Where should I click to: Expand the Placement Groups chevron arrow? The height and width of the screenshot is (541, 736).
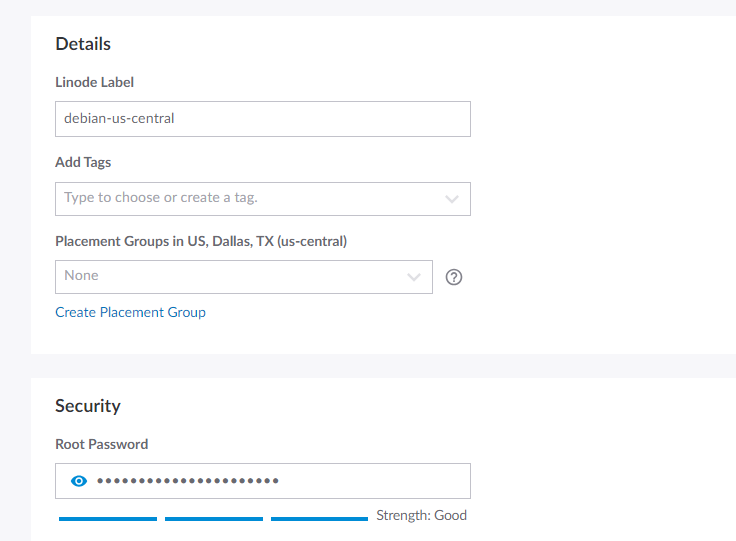pos(414,277)
